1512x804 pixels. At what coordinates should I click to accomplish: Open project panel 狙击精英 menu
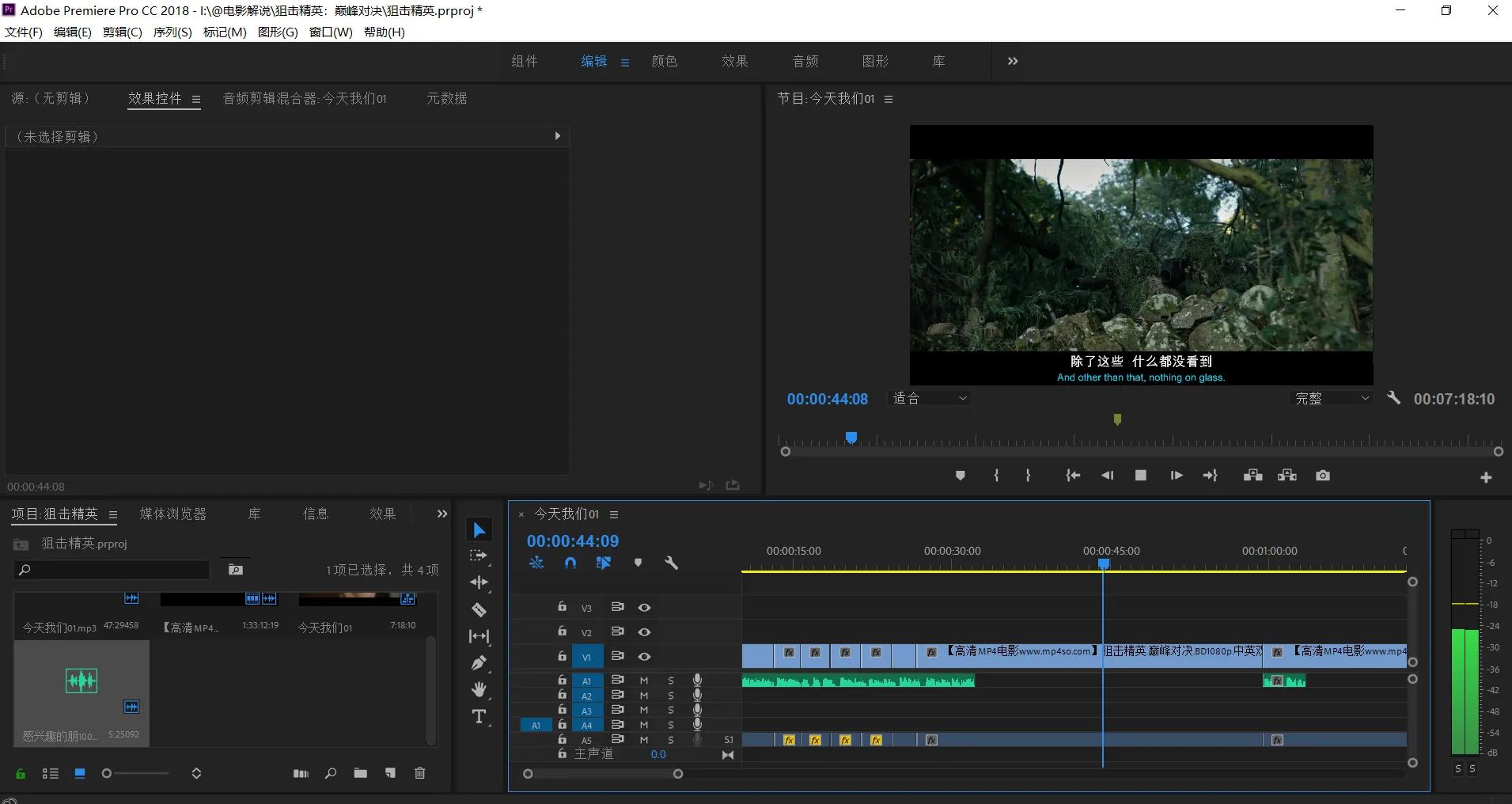pyautogui.click(x=113, y=514)
